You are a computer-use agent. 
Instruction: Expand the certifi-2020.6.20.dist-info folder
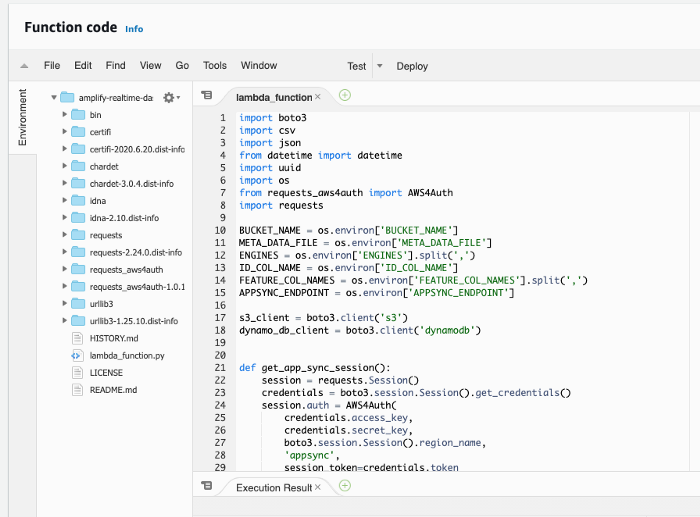64,149
